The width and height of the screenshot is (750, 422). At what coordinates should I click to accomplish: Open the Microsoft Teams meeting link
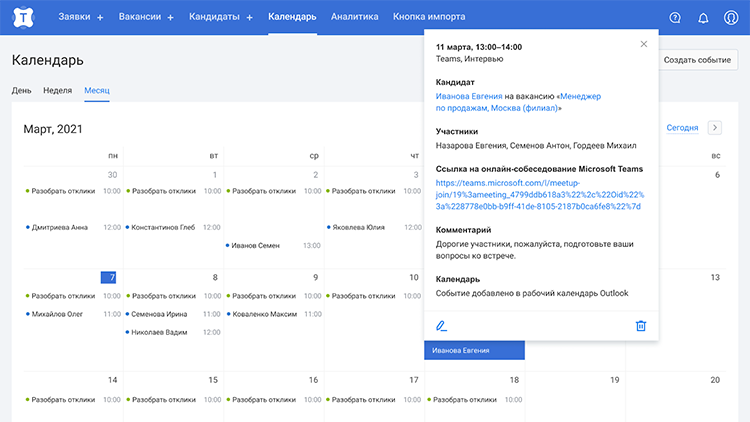pos(538,195)
